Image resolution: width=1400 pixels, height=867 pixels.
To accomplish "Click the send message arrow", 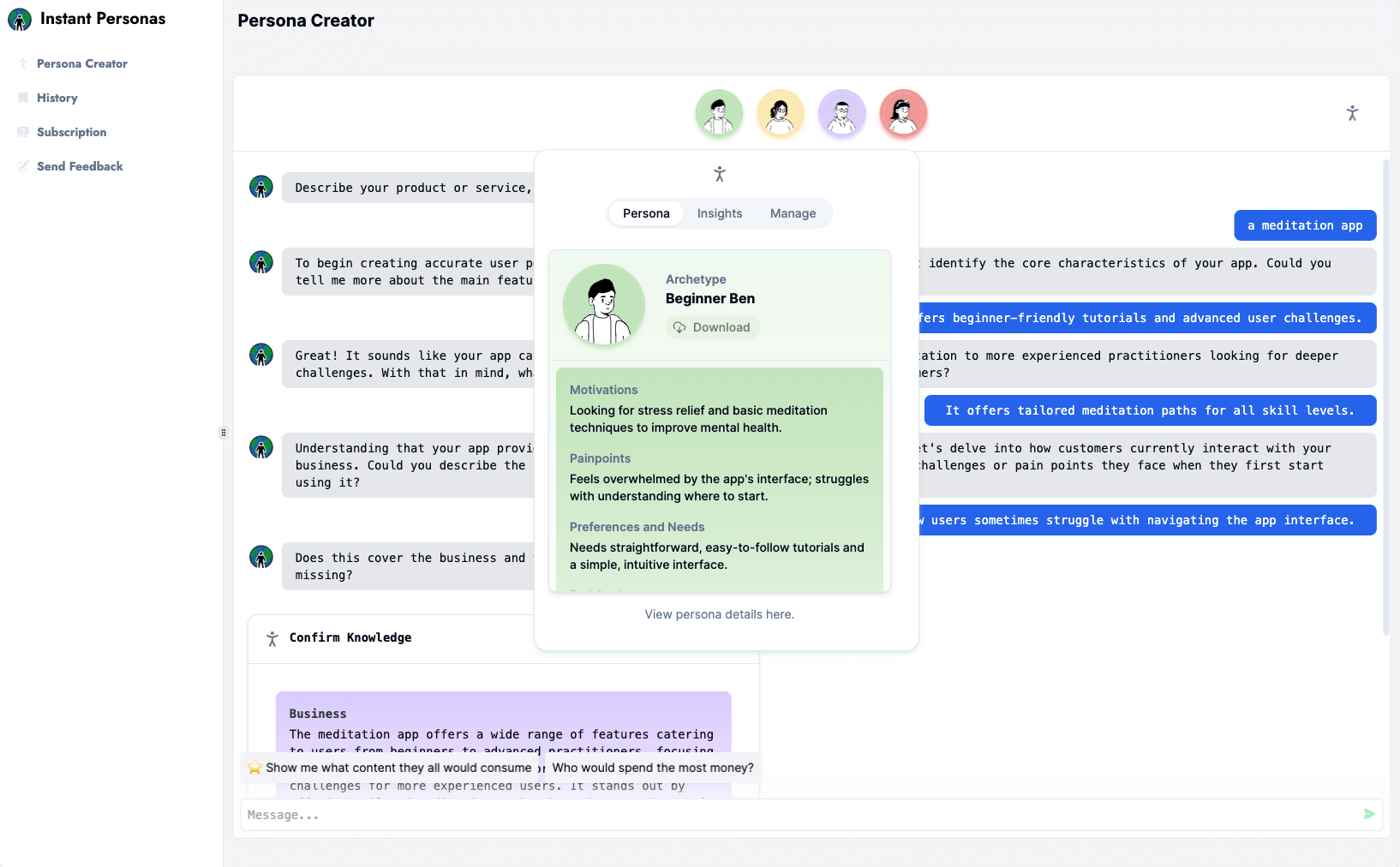I will coord(1369,815).
